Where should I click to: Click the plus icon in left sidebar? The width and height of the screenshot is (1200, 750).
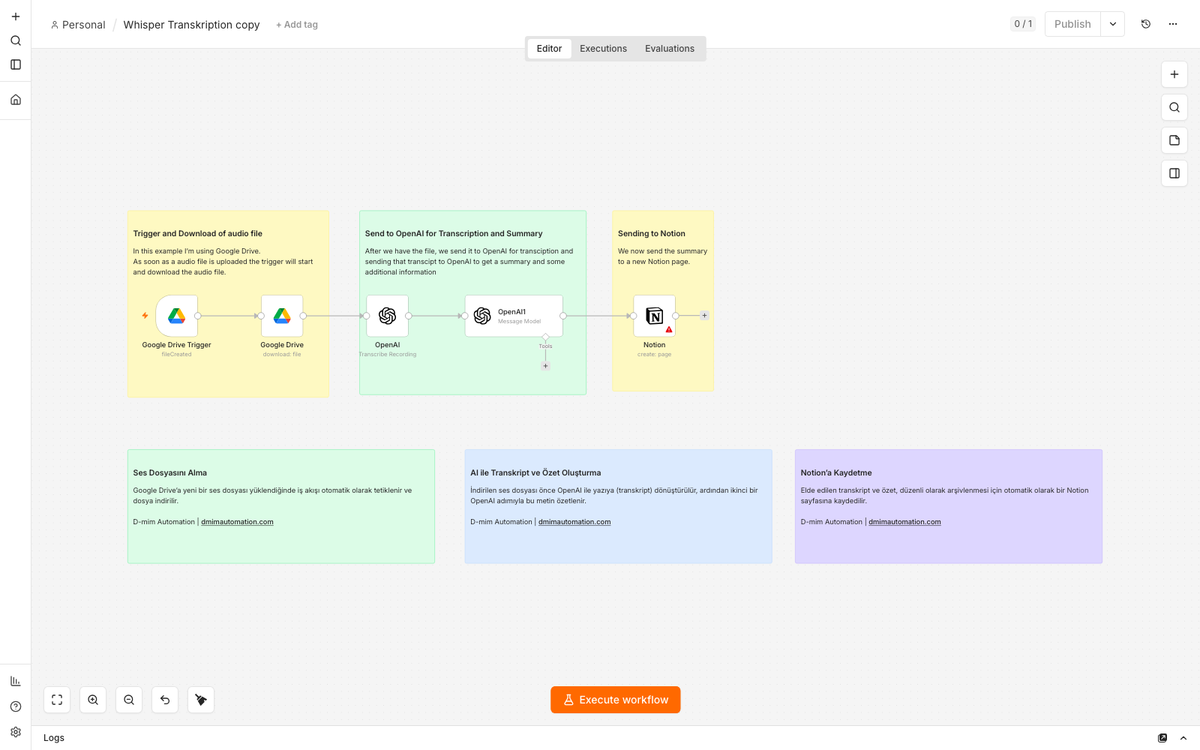[15, 16]
